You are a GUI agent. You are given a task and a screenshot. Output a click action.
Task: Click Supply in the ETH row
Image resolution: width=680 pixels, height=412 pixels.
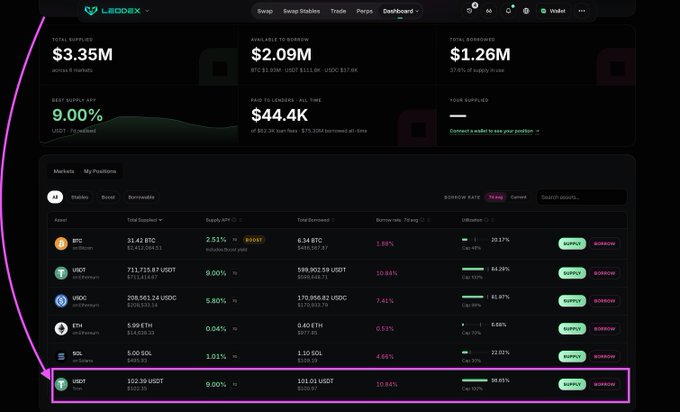pos(572,329)
